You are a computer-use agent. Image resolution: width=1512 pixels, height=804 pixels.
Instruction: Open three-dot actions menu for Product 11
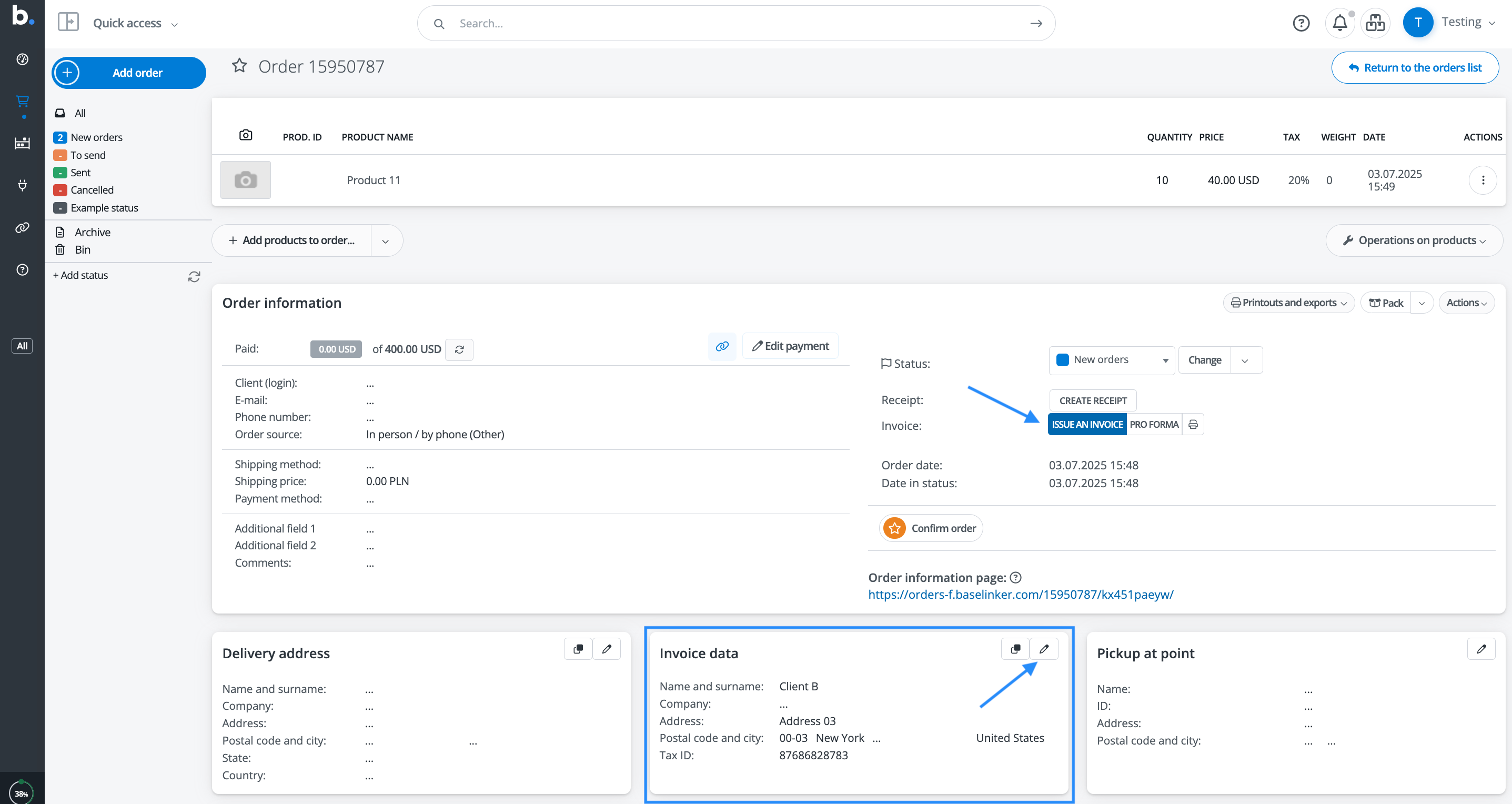pos(1482,180)
